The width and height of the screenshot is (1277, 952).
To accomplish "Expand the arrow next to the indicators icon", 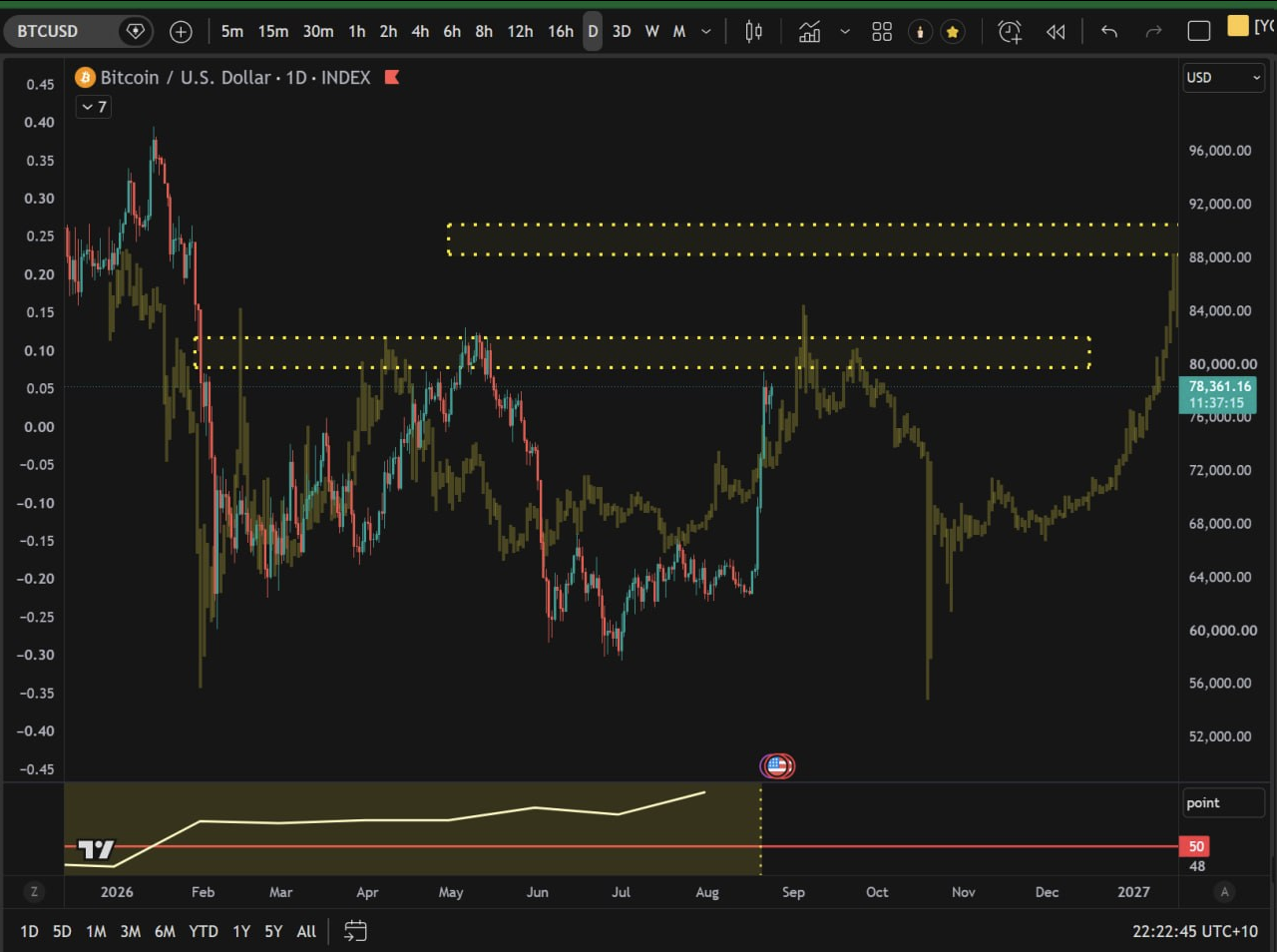I will pos(845,32).
